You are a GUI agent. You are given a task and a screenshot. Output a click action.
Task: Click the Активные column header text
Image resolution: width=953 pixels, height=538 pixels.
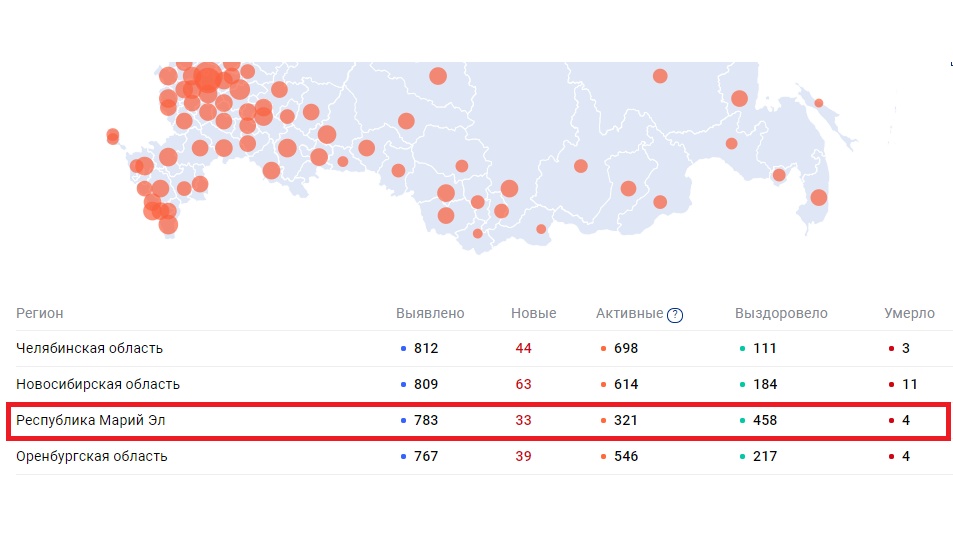click(x=629, y=314)
